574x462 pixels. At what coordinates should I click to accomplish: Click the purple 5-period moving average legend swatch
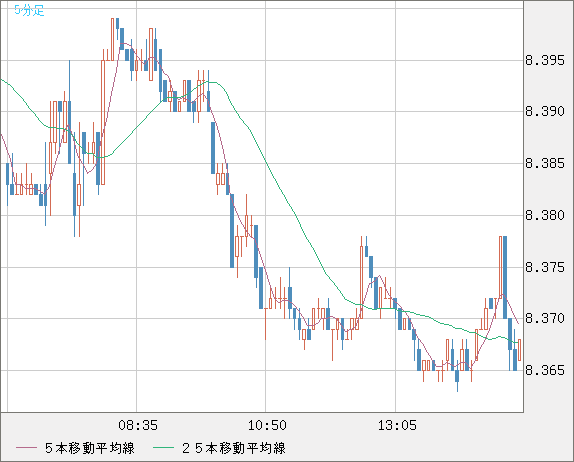click(26, 448)
